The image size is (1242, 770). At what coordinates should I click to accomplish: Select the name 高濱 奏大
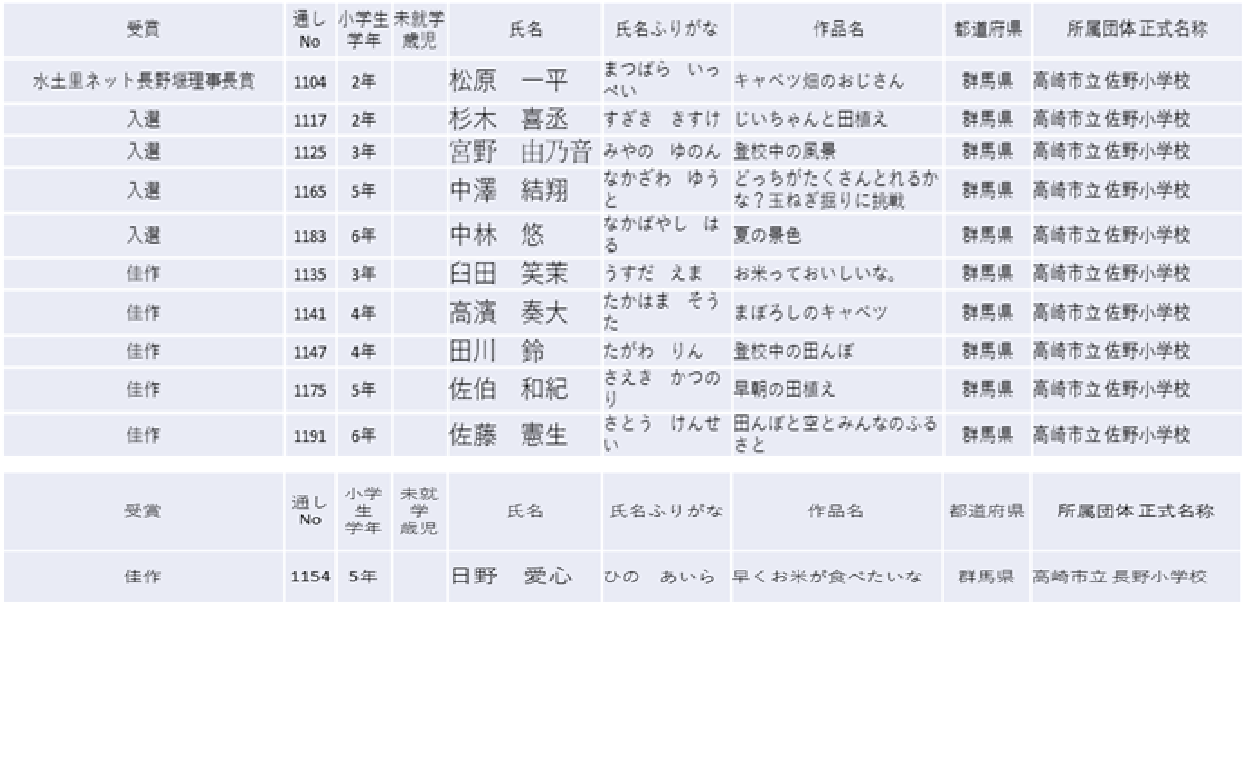[x=508, y=313]
